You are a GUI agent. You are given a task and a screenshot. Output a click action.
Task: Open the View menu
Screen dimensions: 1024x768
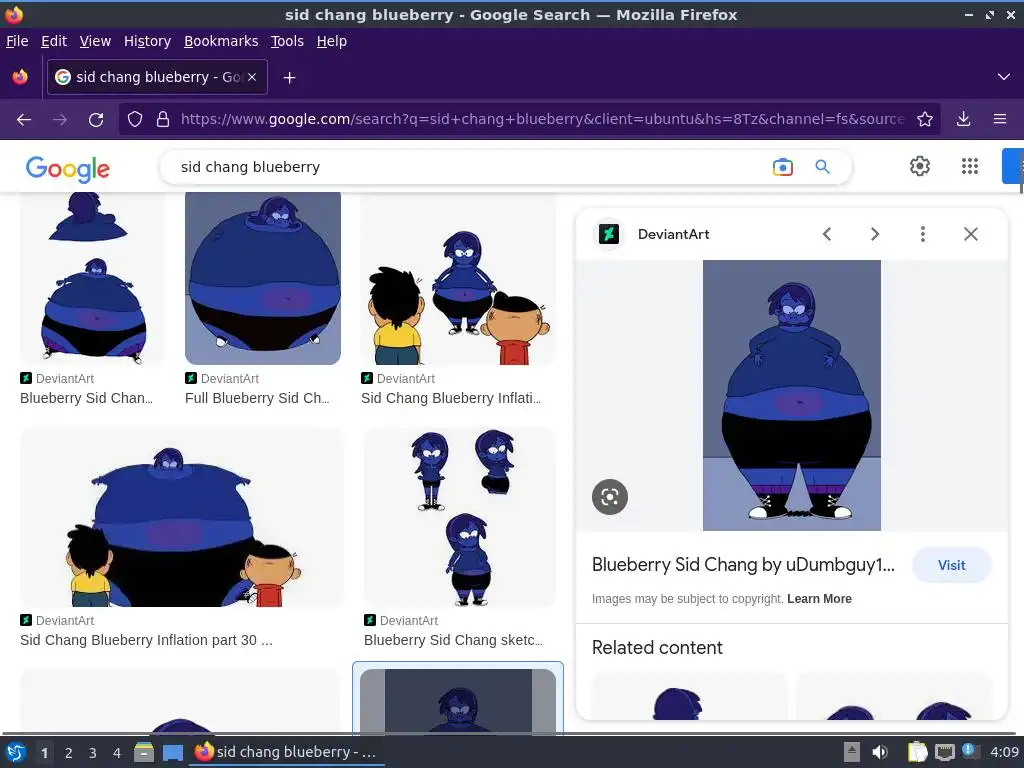[95, 41]
